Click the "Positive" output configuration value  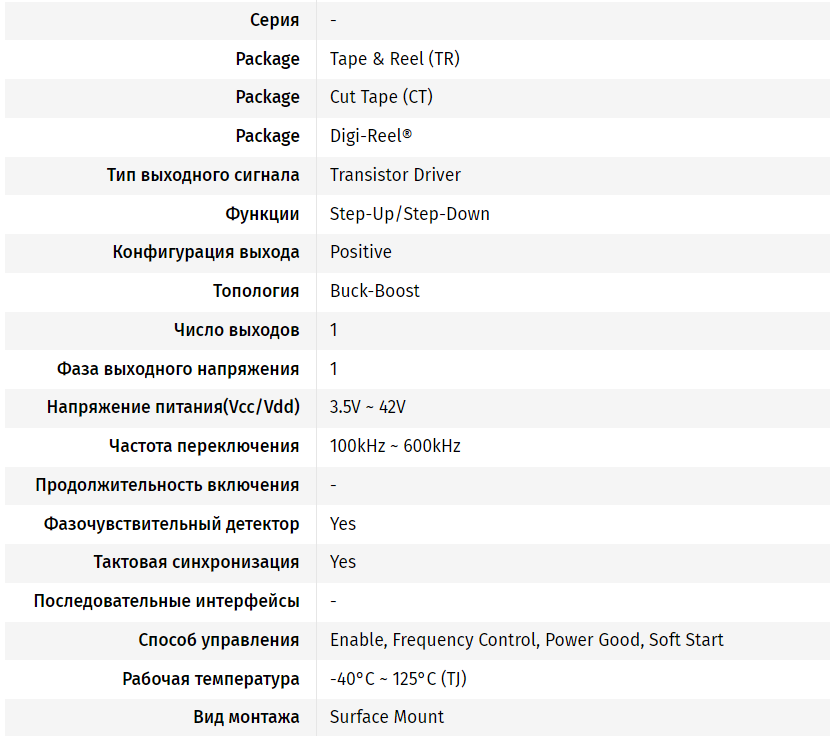[360, 252]
